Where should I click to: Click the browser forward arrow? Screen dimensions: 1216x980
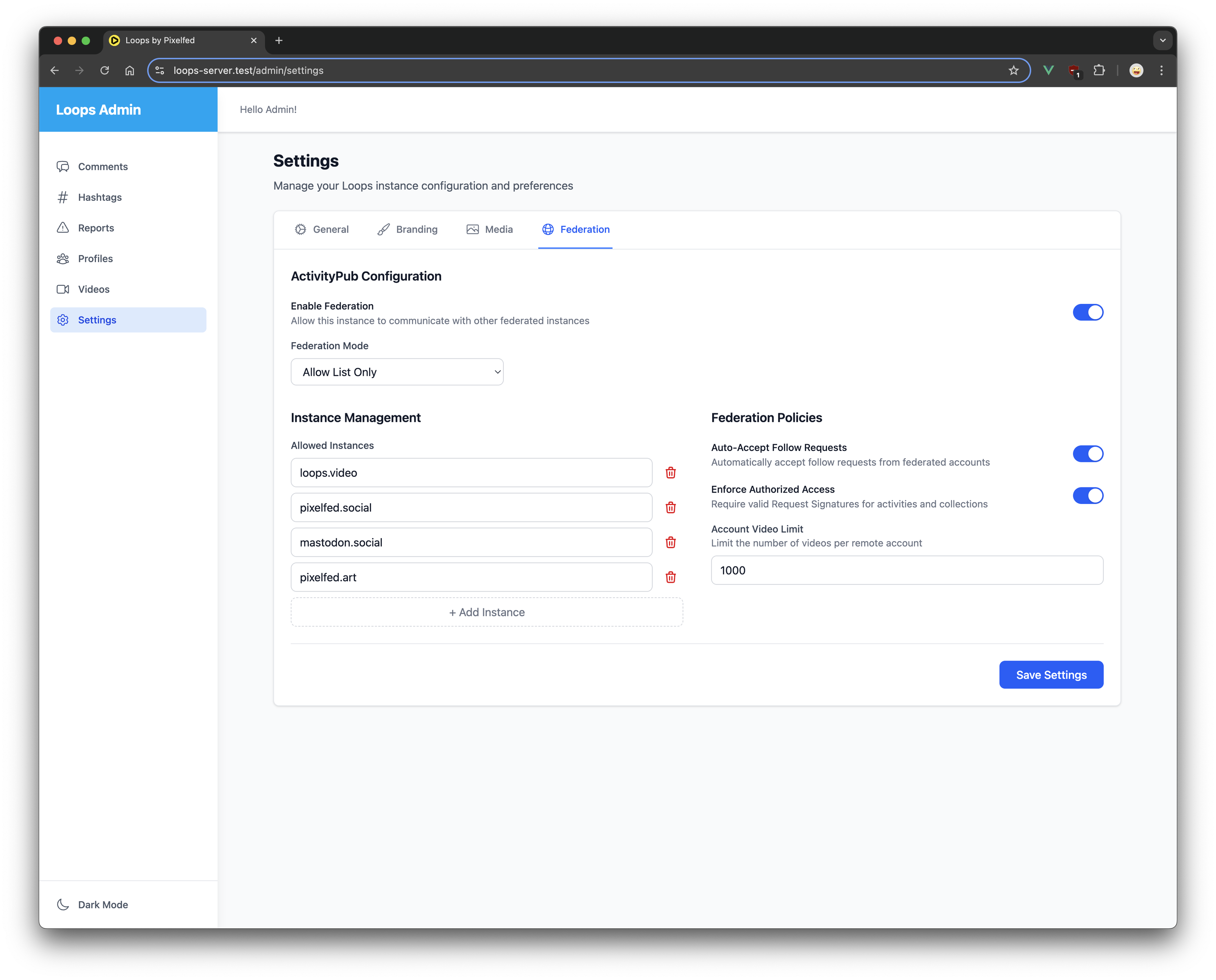click(80, 70)
